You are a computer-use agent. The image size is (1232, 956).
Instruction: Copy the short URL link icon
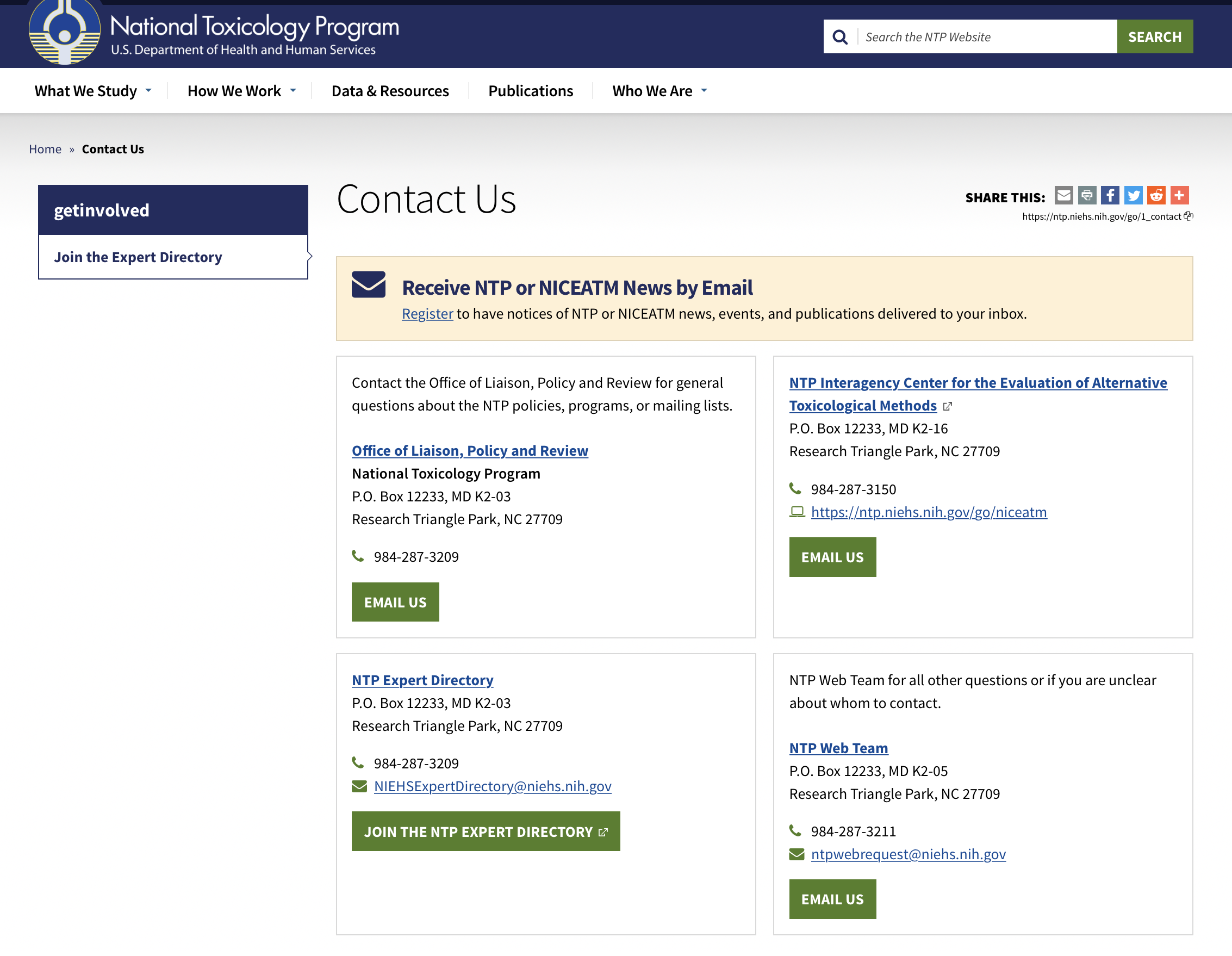pyautogui.click(x=1188, y=216)
